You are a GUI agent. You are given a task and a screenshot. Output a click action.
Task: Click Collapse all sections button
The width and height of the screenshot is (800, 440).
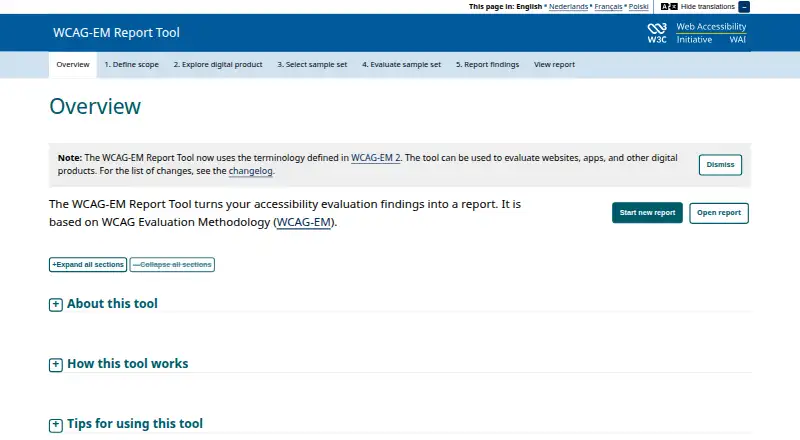click(x=172, y=264)
